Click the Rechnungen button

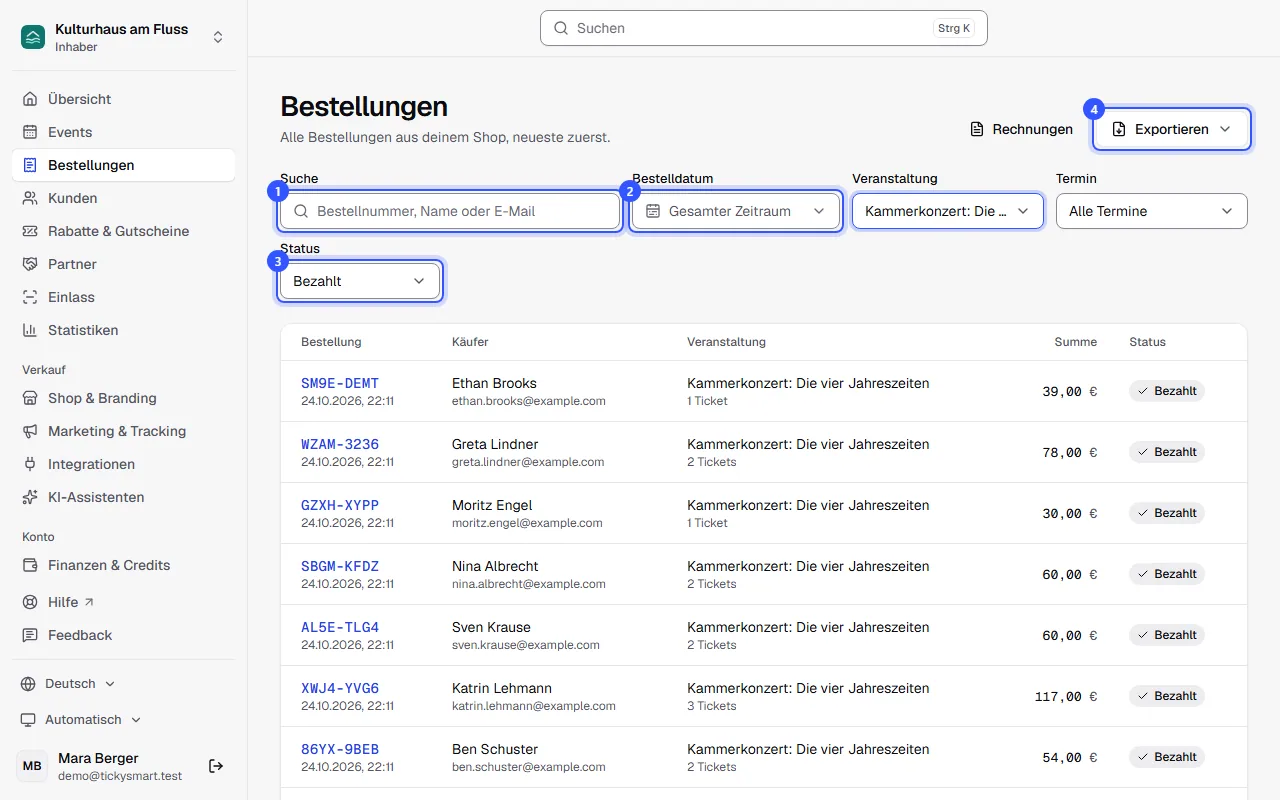point(1021,129)
